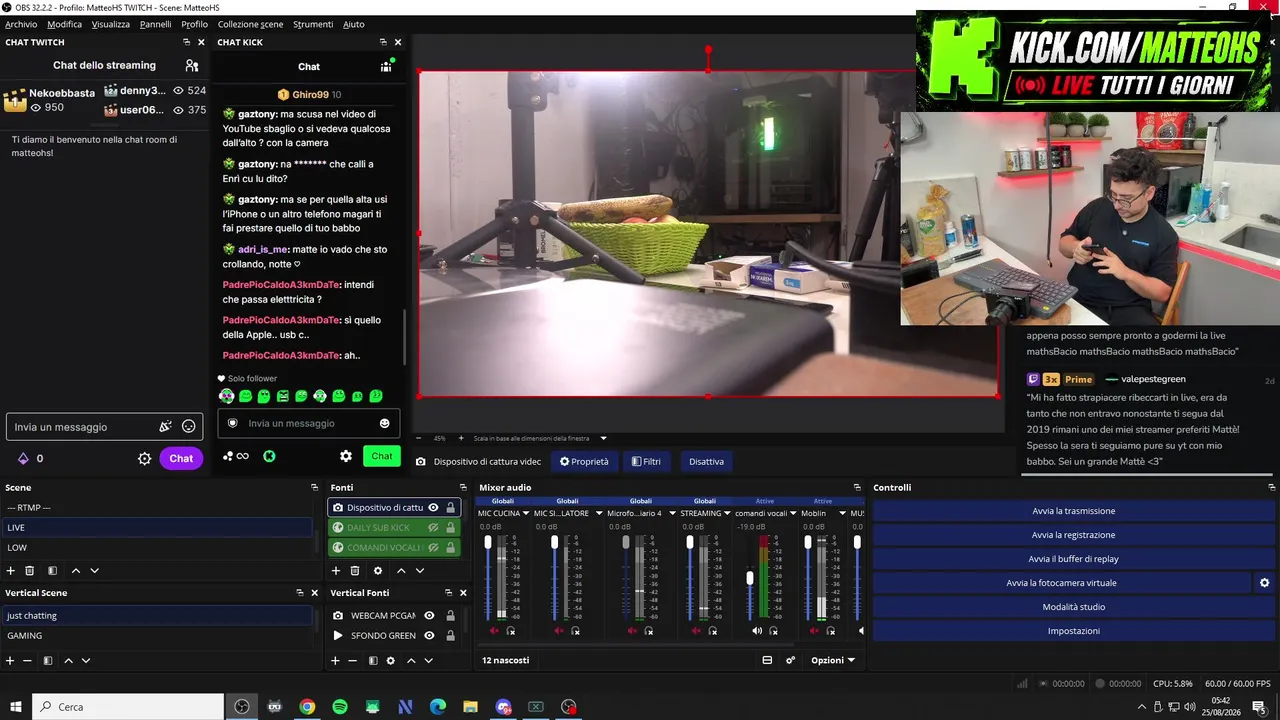Remove a scene in Vertical Scene panel
Screen dimensions: 1280x720
[27, 661]
